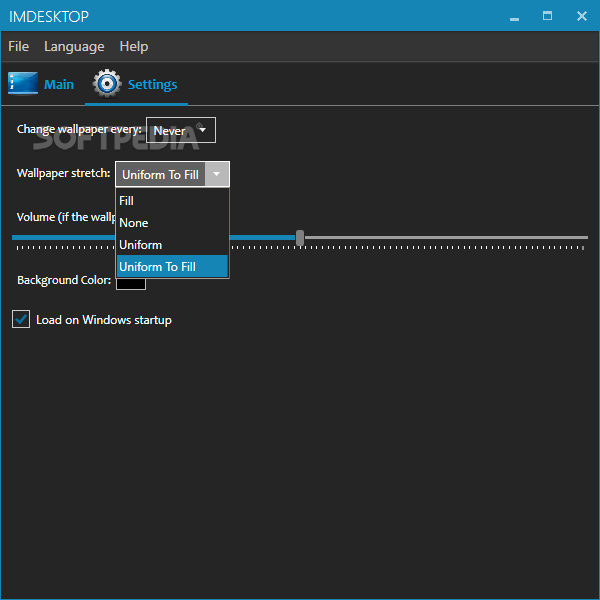Switch to the Main tab label
This screenshot has height=600, width=600.
pyautogui.click(x=59, y=84)
